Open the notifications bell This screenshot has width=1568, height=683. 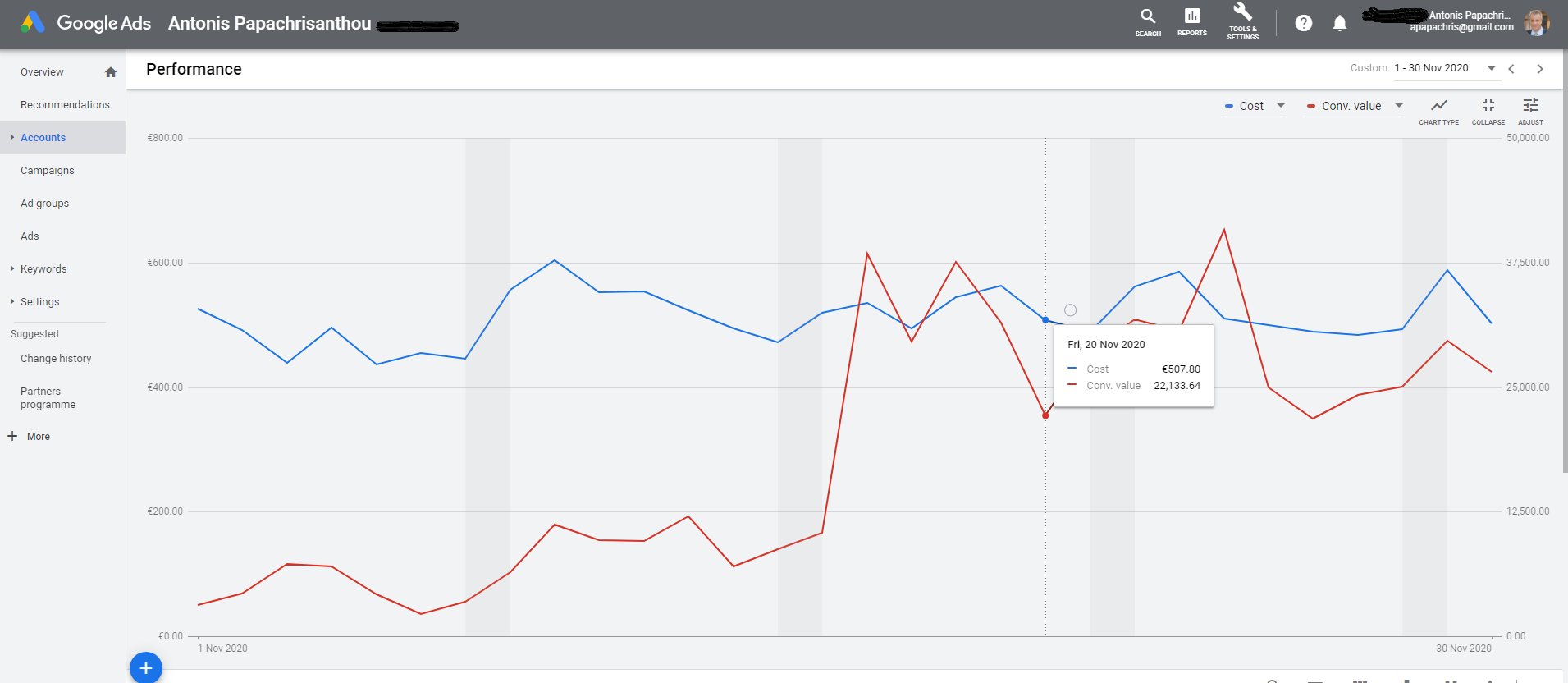(1340, 23)
